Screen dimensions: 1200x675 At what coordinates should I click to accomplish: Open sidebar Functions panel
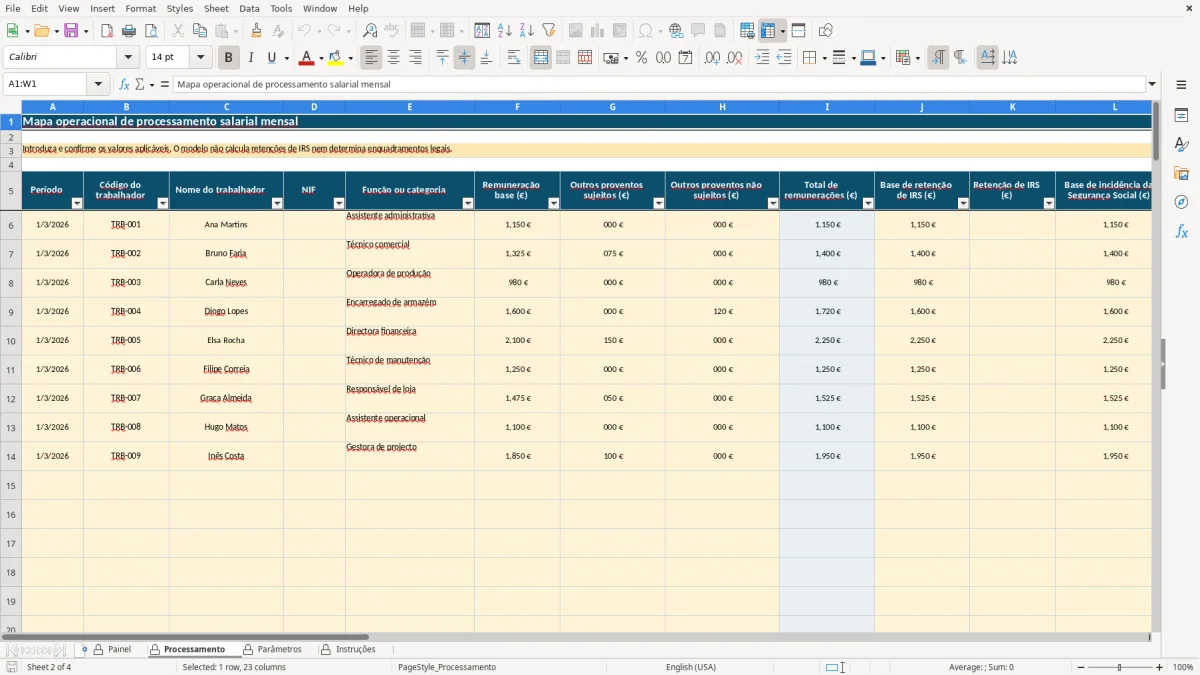point(1181,231)
